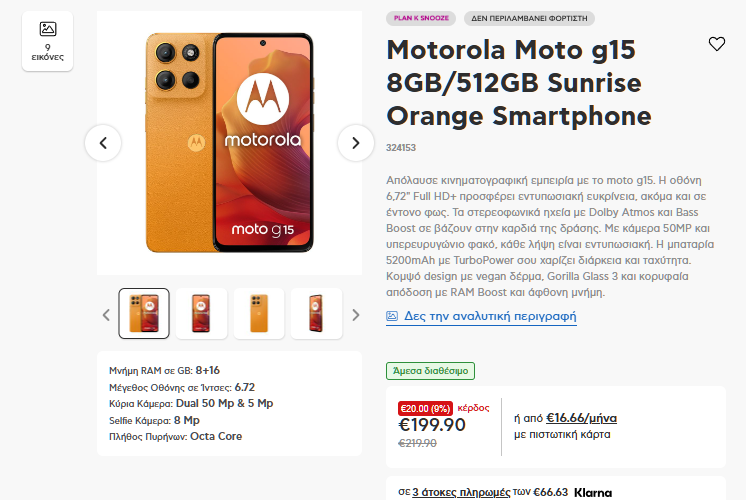Screen dimensions: 746x500
Task: Click the 'PLAN K SNOOZE' badge
Action: [421, 18]
